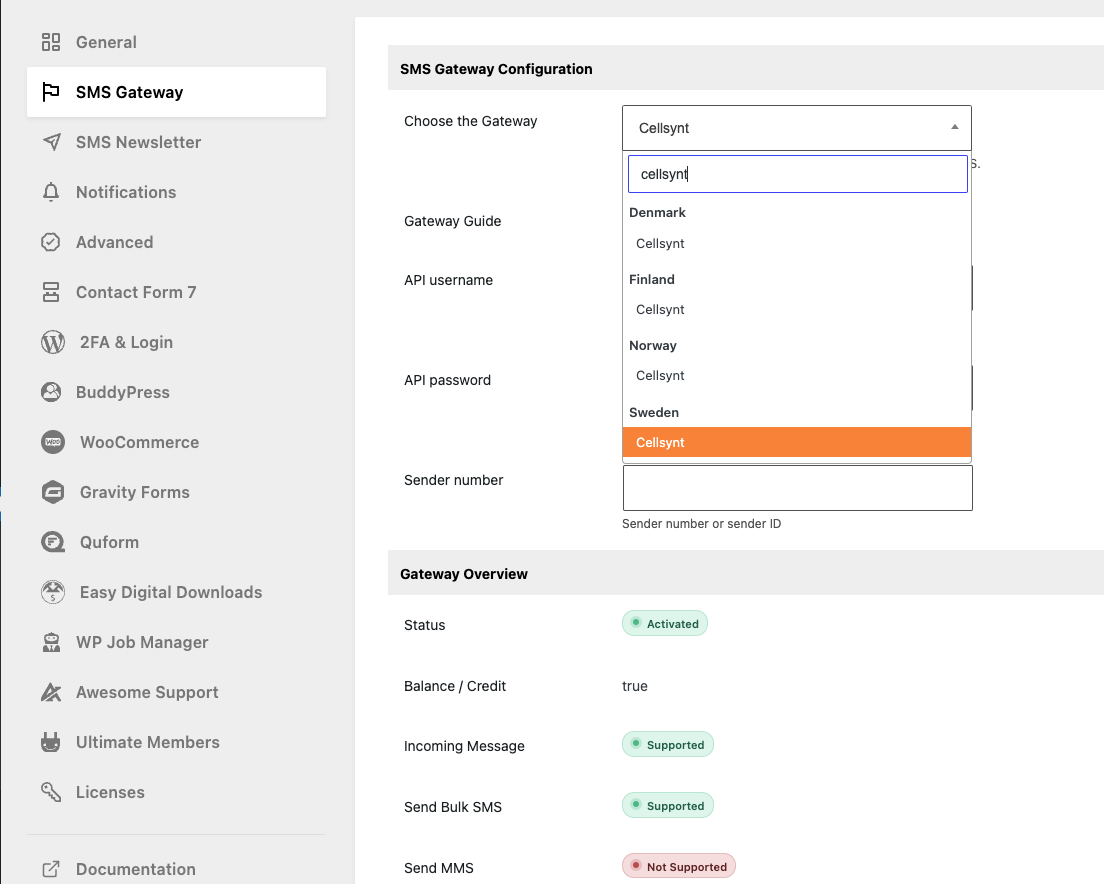Click the Gravity Forms logo icon

pos(53,492)
